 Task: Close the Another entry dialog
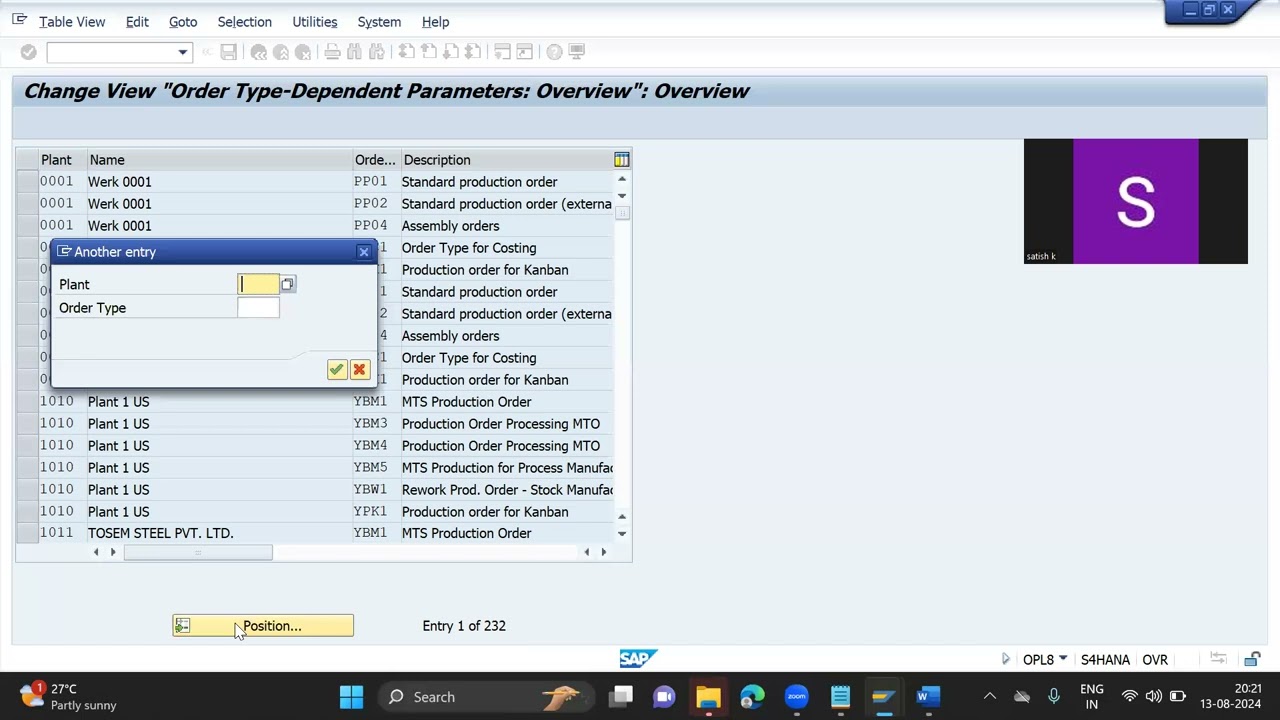pos(364,252)
